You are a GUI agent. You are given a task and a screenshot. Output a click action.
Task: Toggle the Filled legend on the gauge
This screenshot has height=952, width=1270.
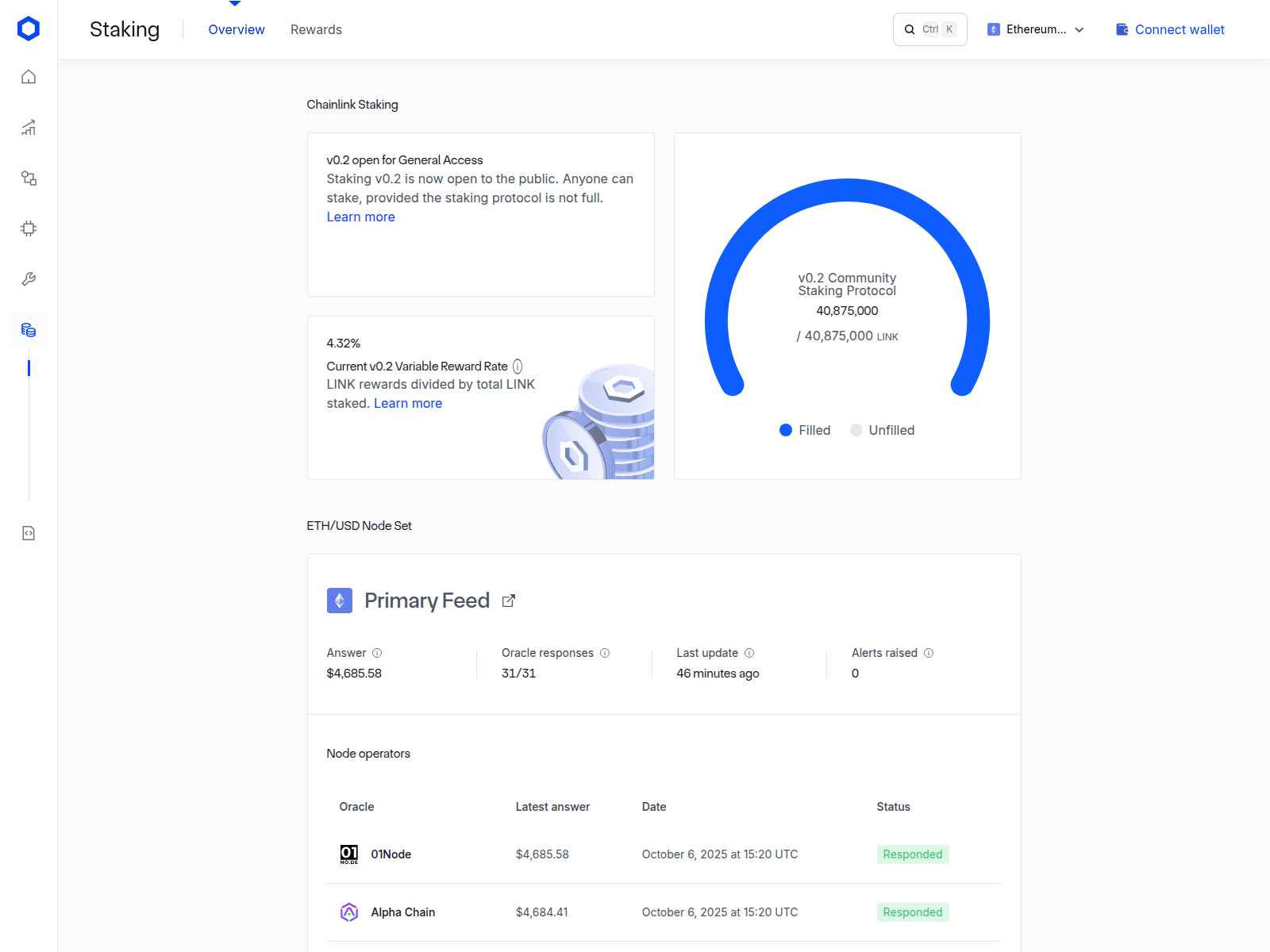click(803, 430)
